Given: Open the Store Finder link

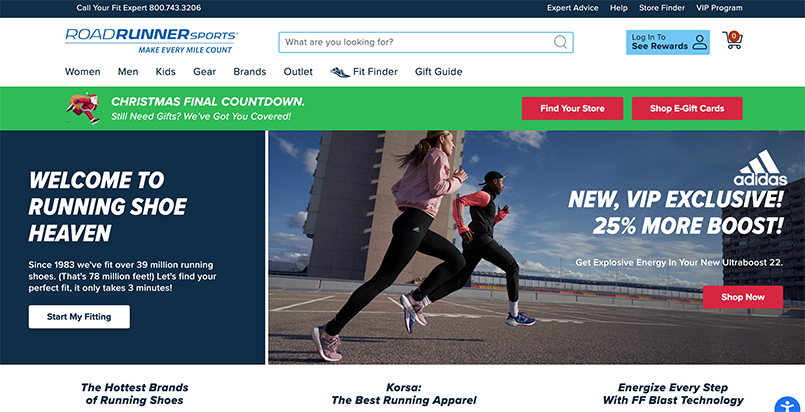Looking at the screenshot, I should pos(662,8).
